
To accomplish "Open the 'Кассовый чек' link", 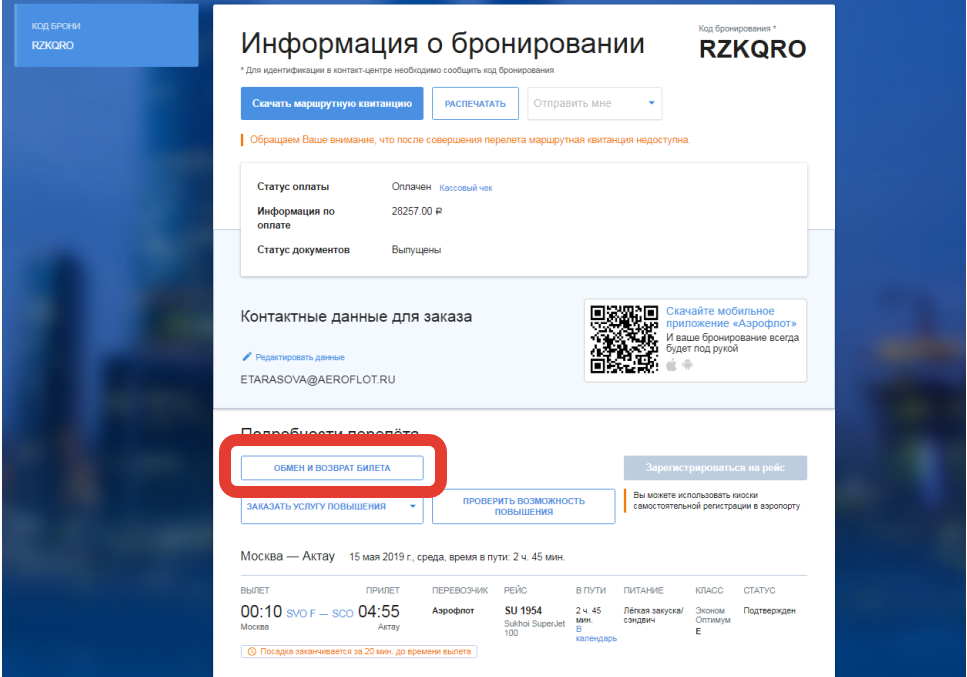I will point(465,188).
